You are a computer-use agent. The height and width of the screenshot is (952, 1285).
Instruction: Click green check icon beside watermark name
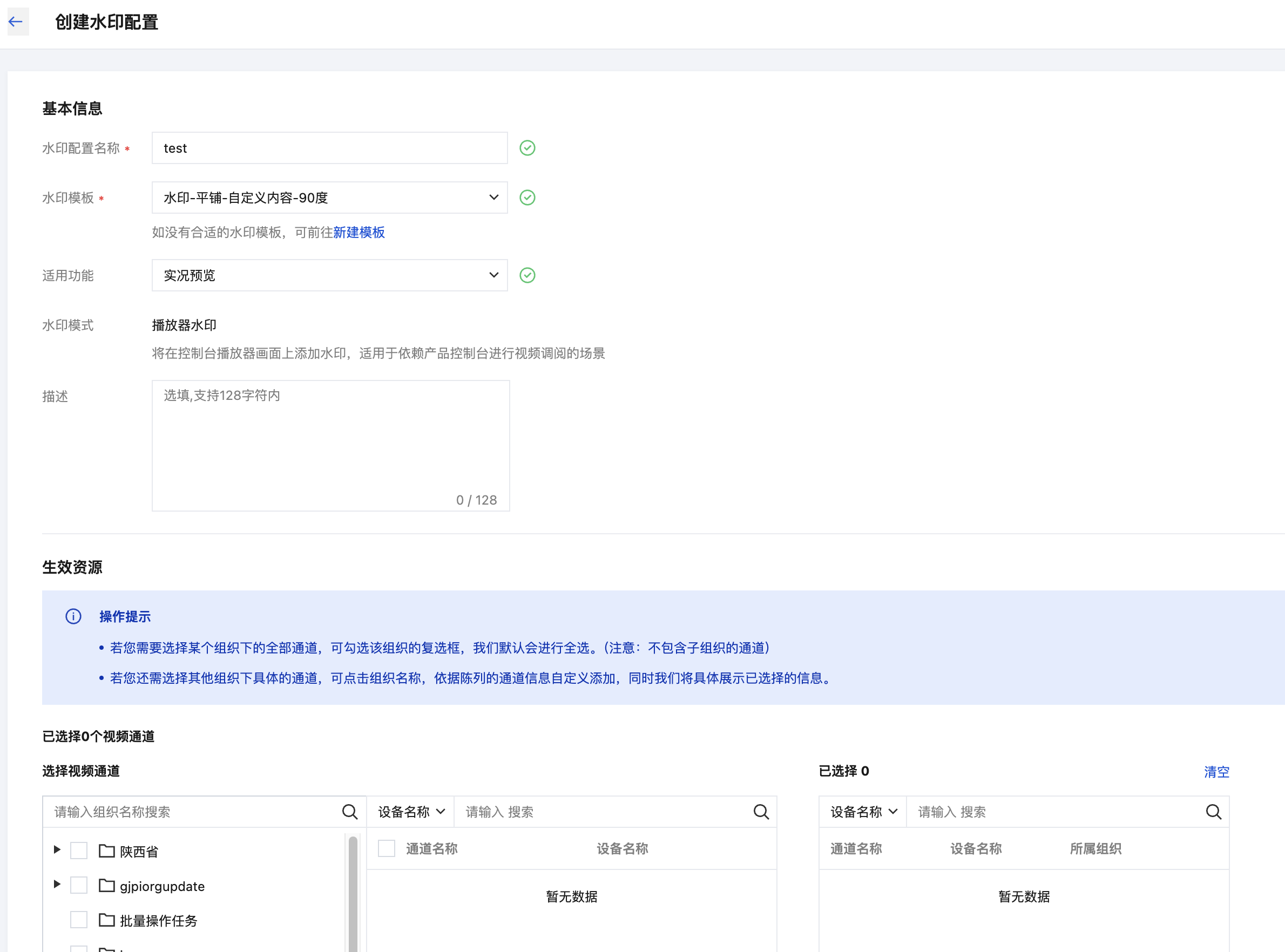[527, 148]
